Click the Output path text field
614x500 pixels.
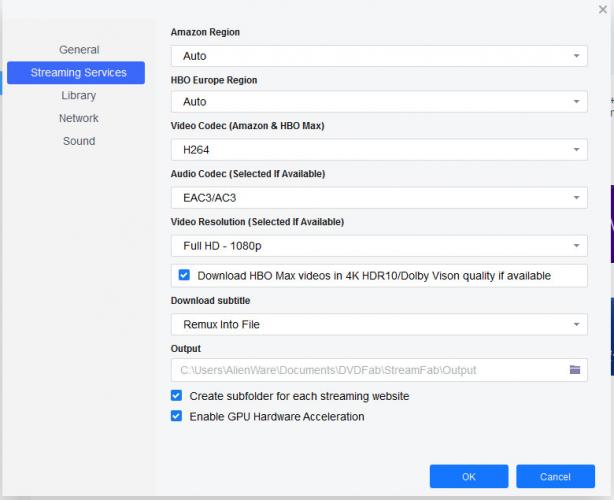pyautogui.click(x=365, y=370)
